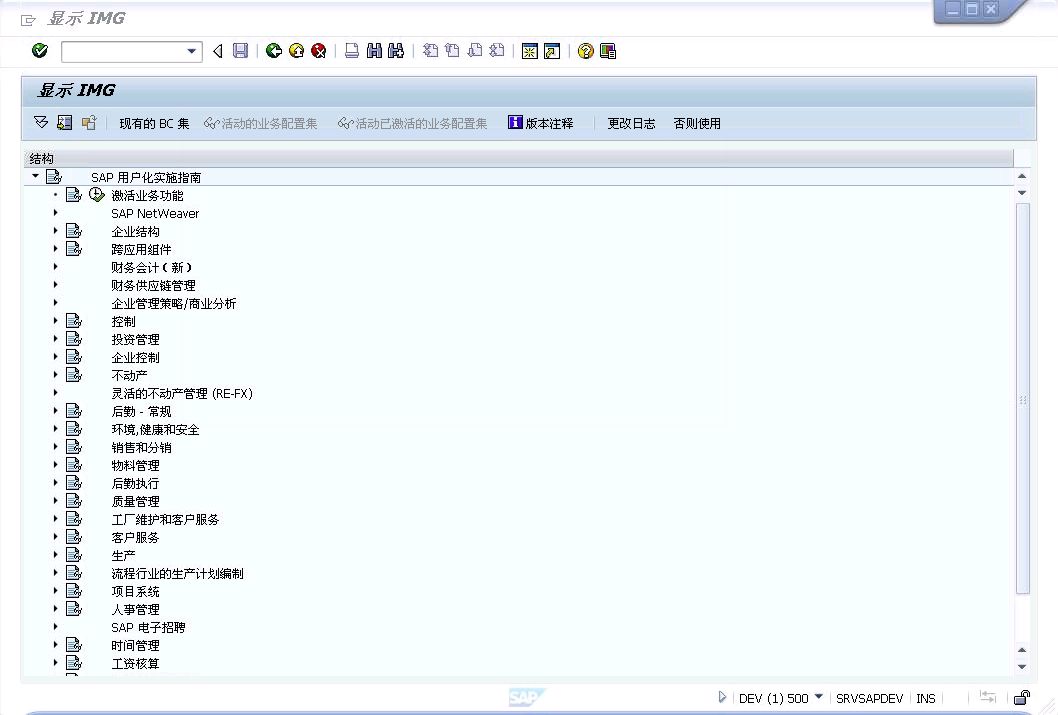Screen dimensions: 1058x715
Task: Open documentation icon beside 项目系统
Action: click(74, 591)
